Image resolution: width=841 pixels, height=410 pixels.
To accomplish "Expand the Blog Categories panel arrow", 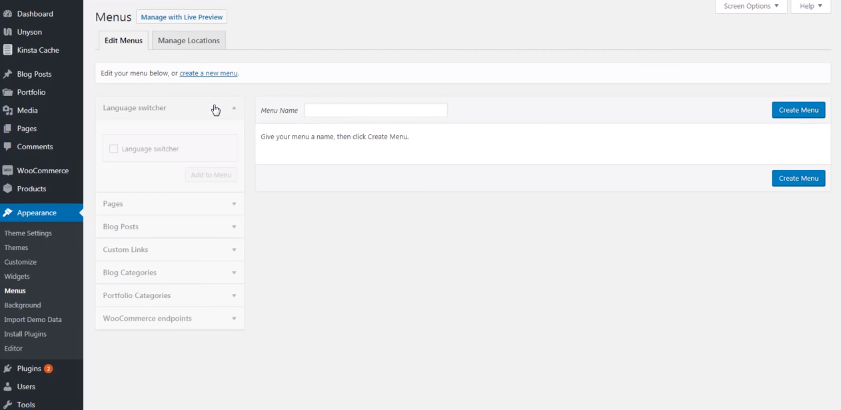I will point(234,273).
